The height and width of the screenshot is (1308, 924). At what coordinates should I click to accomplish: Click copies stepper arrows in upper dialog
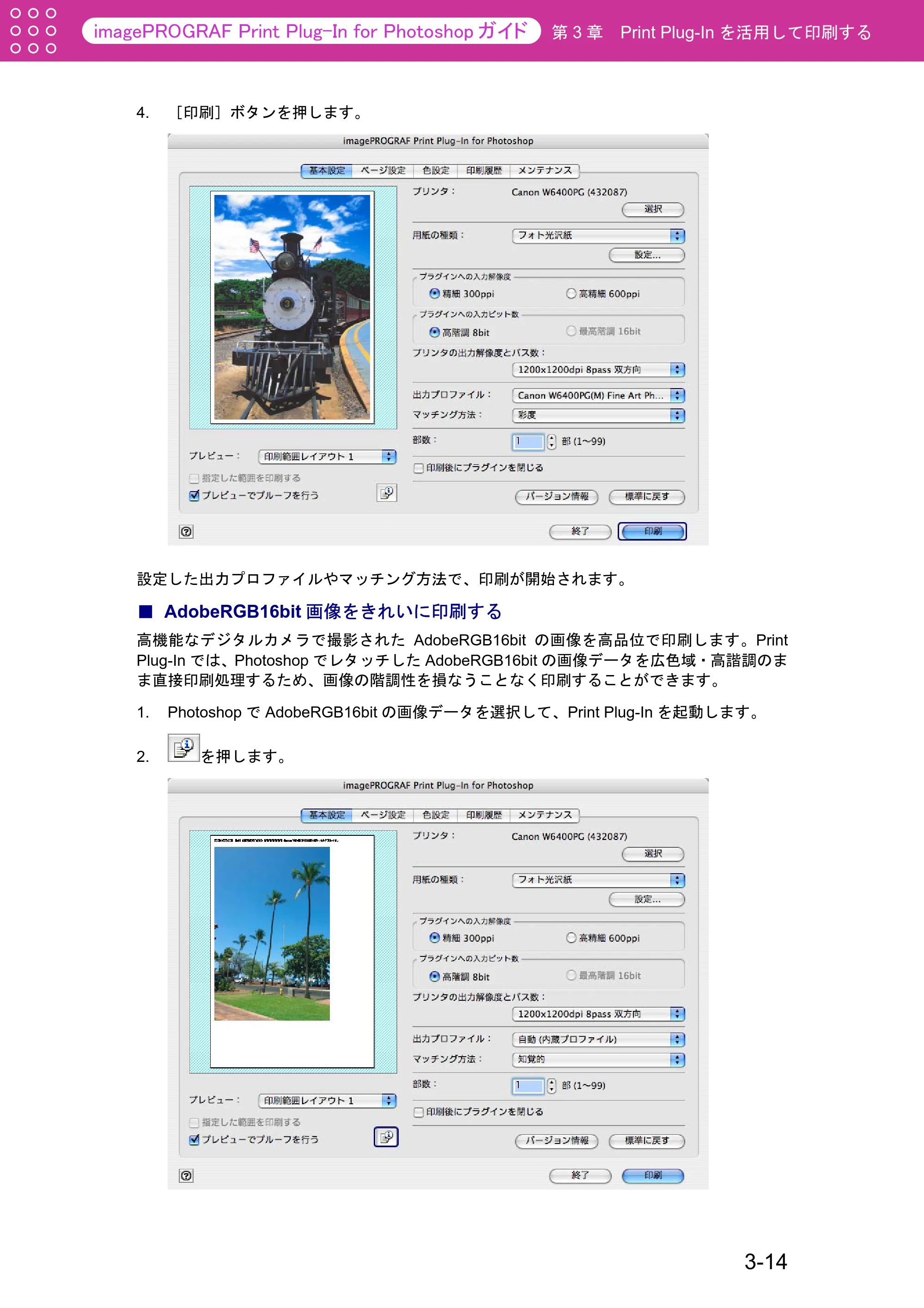click(551, 442)
